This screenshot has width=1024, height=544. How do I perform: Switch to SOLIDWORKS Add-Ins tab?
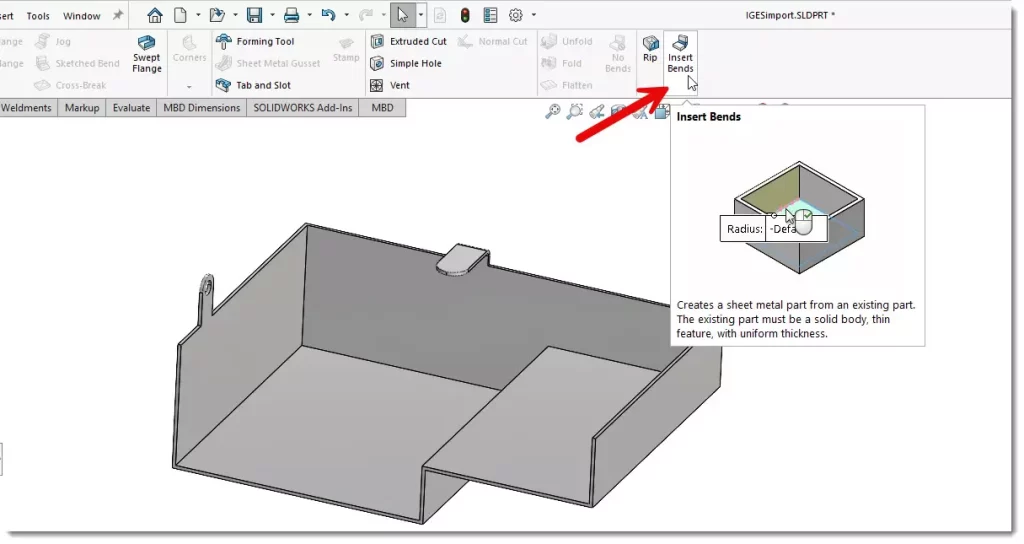pos(302,108)
